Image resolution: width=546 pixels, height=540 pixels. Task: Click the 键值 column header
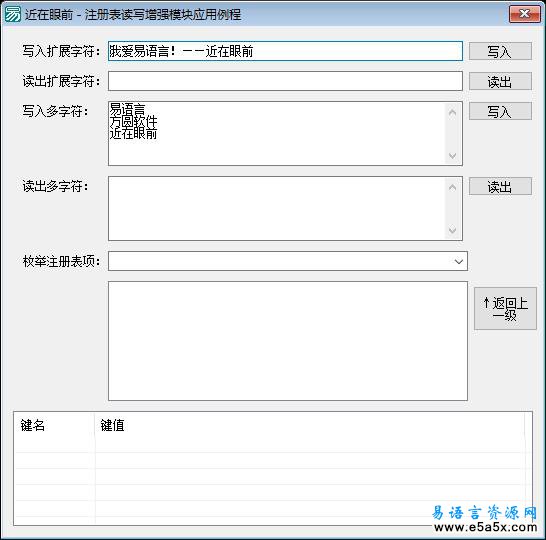click(x=309, y=425)
